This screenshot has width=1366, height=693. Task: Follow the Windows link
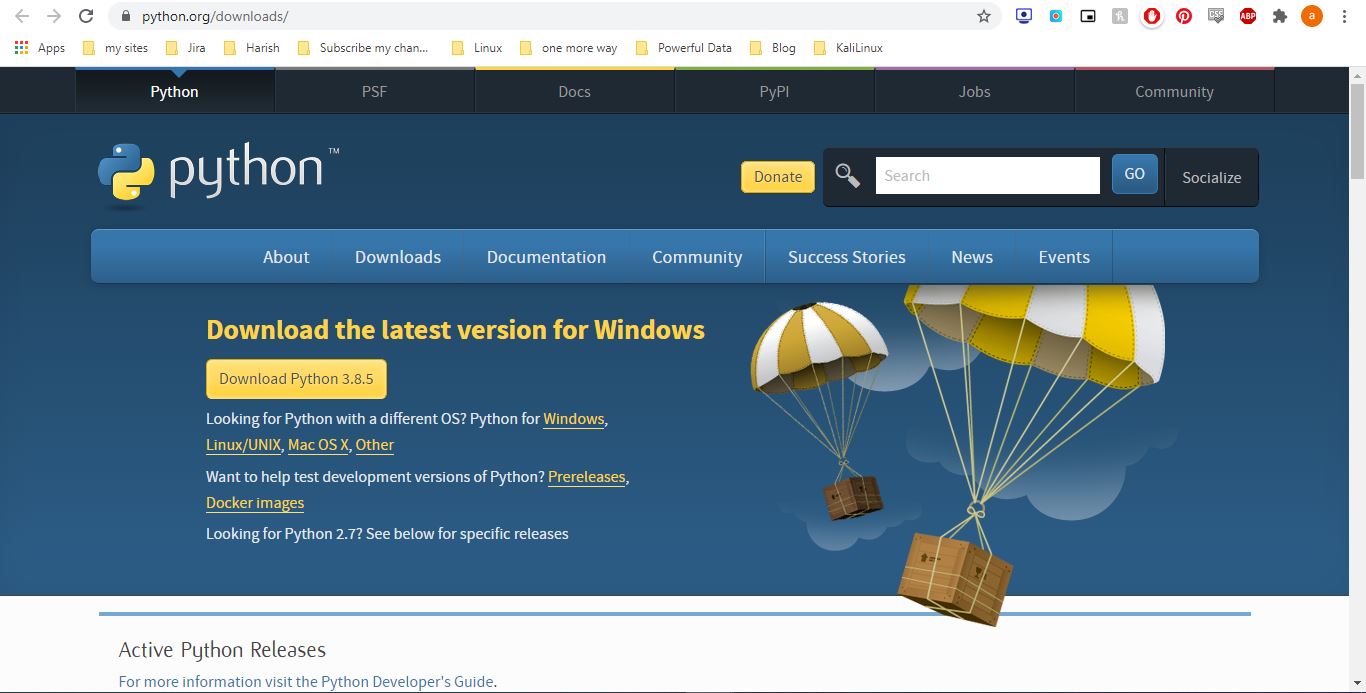click(x=574, y=419)
